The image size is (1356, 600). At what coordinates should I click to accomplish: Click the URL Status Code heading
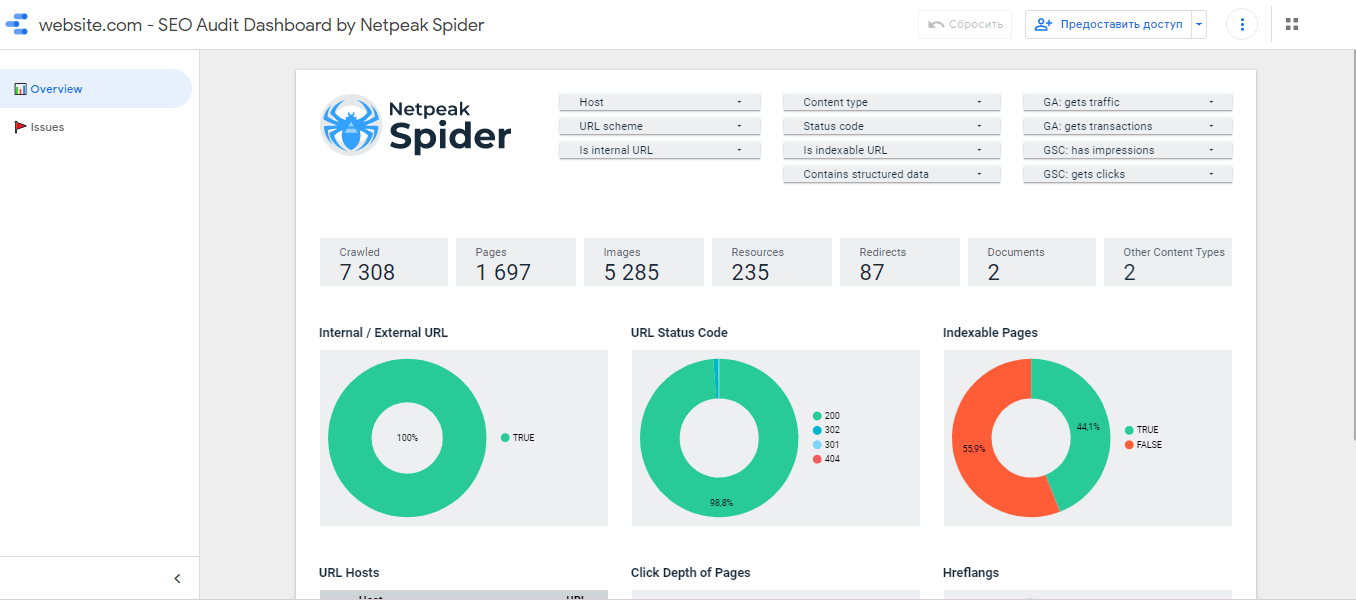(679, 333)
